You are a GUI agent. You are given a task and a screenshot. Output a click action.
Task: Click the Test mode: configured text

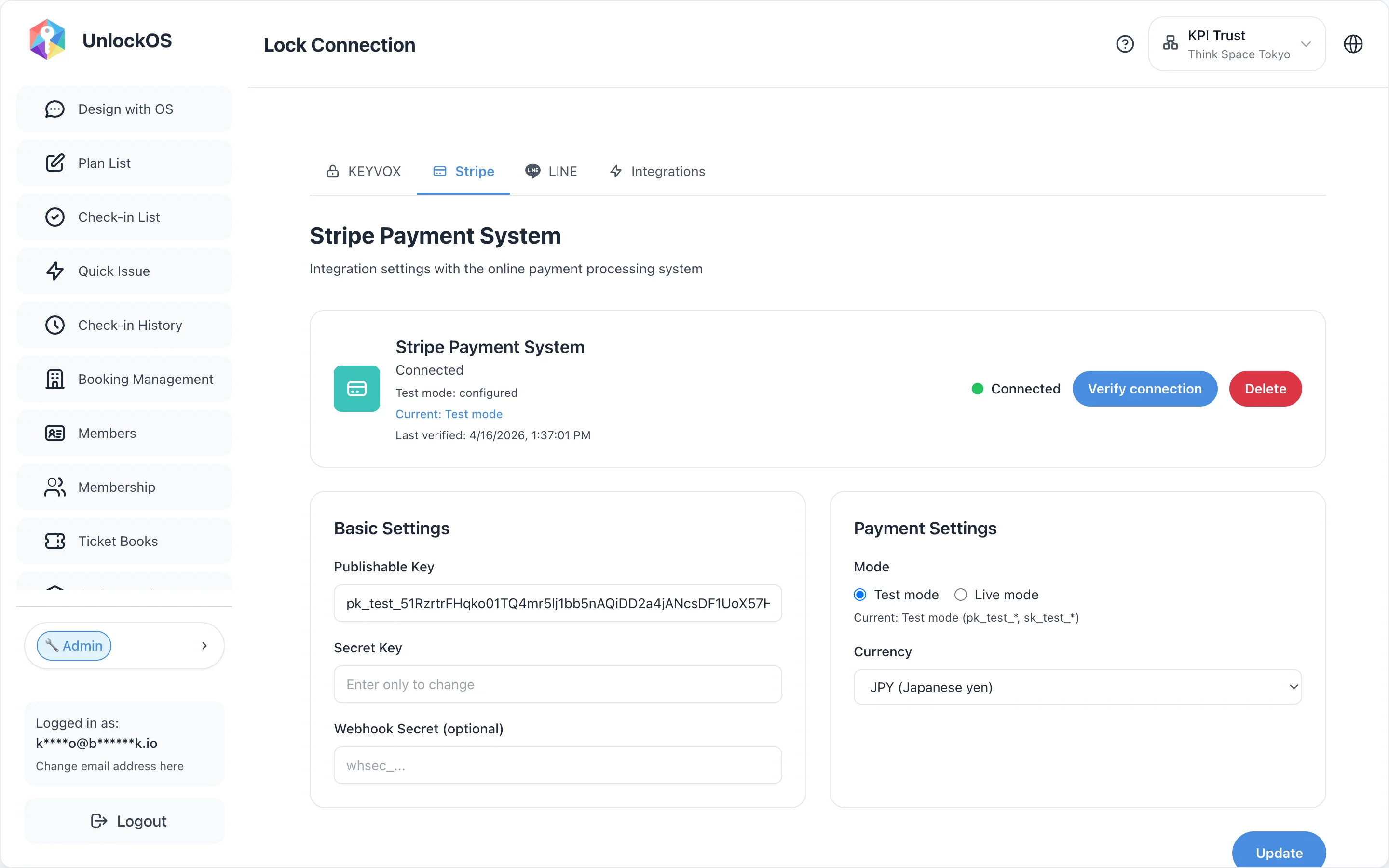click(456, 393)
